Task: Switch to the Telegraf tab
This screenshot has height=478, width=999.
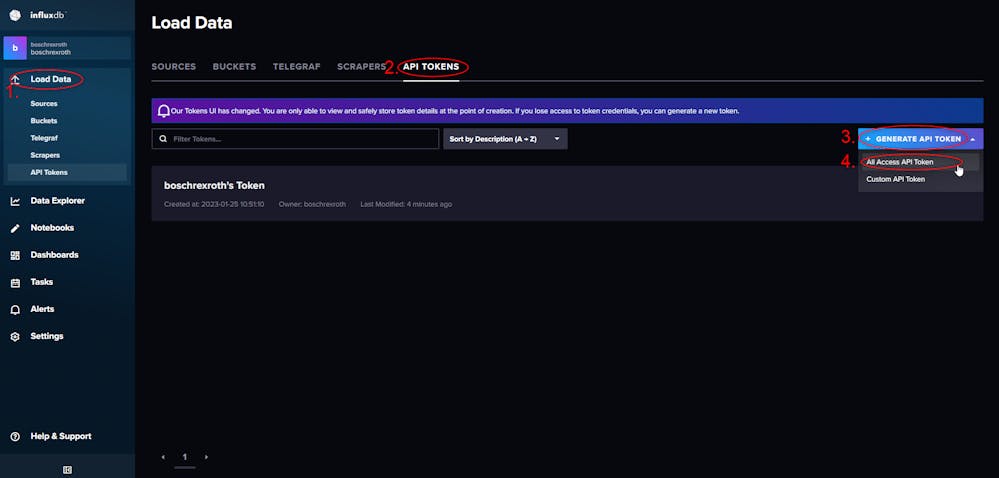Action: pyautogui.click(x=296, y=66)
